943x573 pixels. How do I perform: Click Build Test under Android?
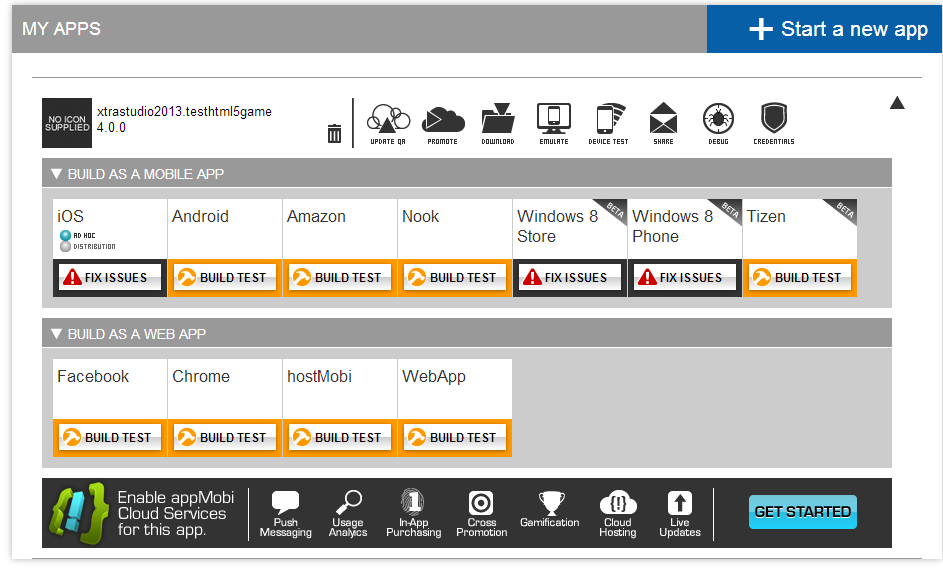coord(225,277)
